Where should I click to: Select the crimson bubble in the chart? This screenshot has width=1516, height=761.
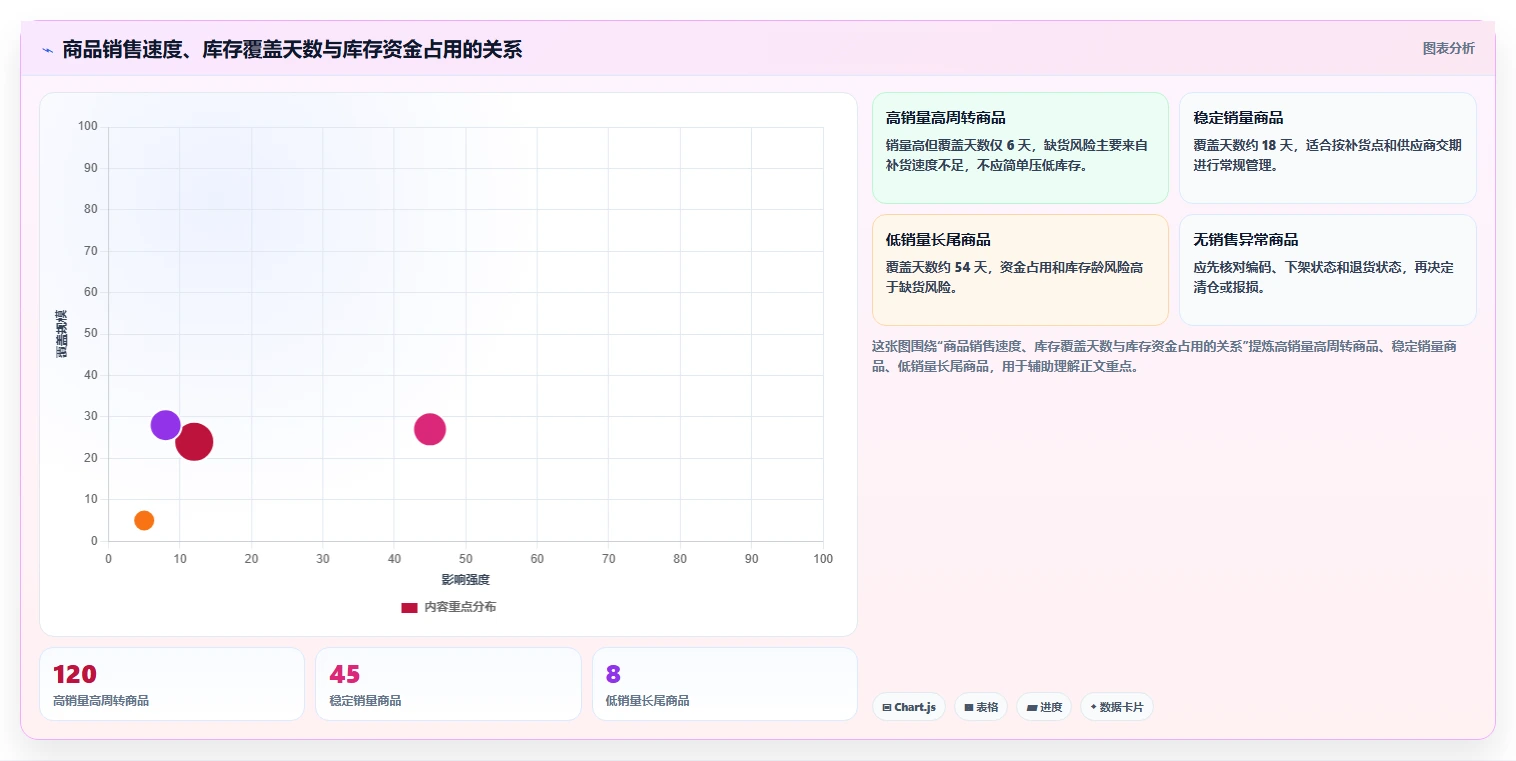[x=194, y=441]
